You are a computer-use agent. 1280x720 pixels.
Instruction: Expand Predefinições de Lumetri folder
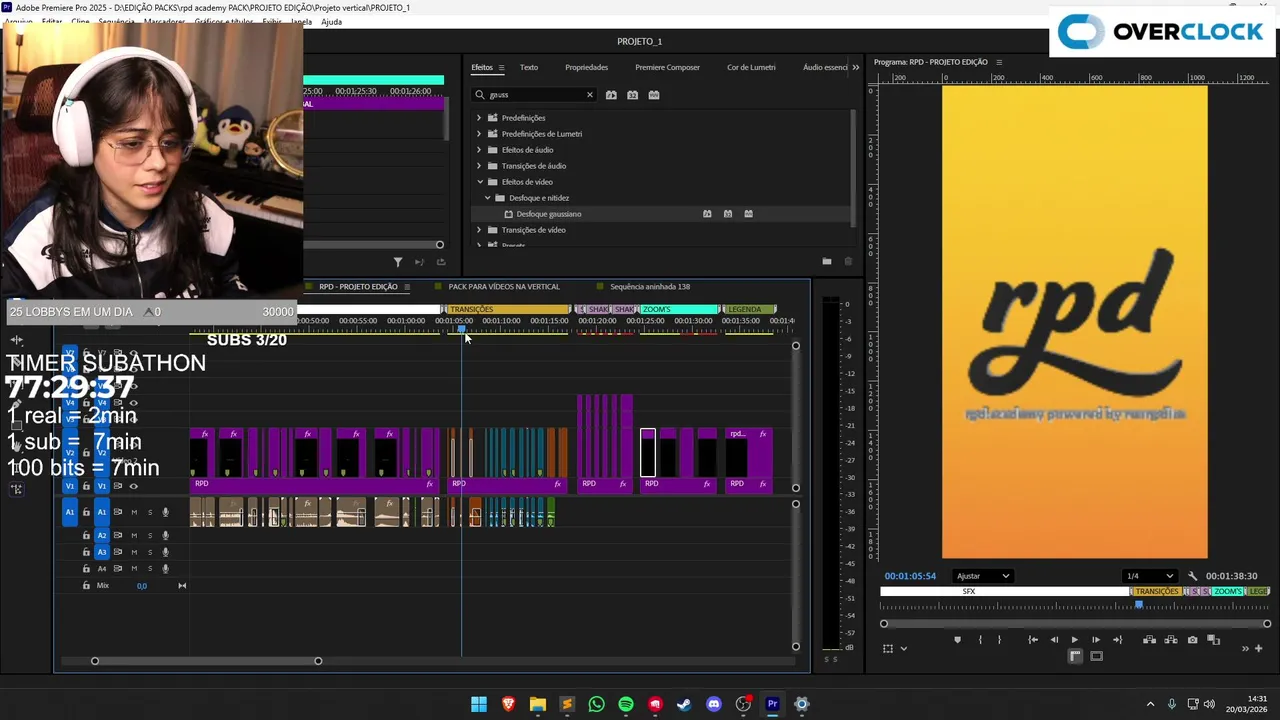pyautogui.click(x=479, y=134)
